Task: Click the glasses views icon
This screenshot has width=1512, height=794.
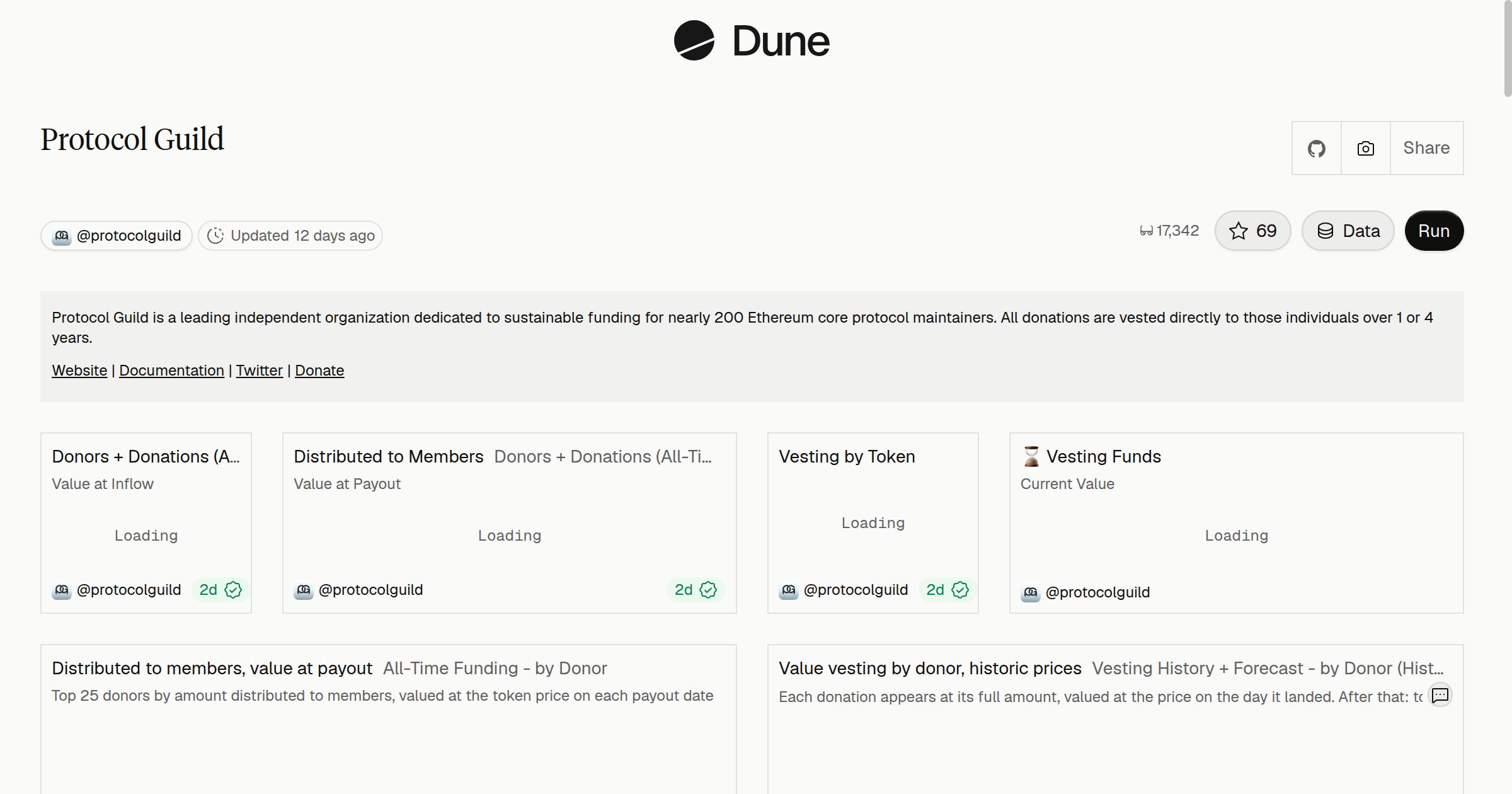Action: (1146, 231)
